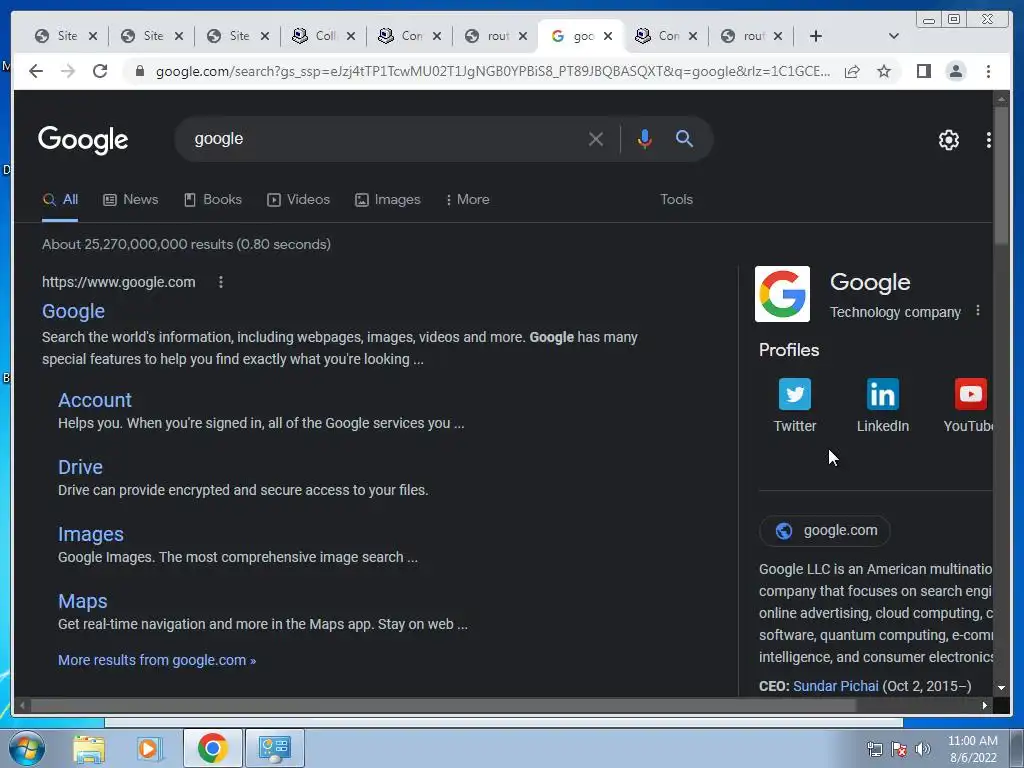Go back with the browser back arrow
This screenshot has width=1024, height=768.
[x=36, y=71]
